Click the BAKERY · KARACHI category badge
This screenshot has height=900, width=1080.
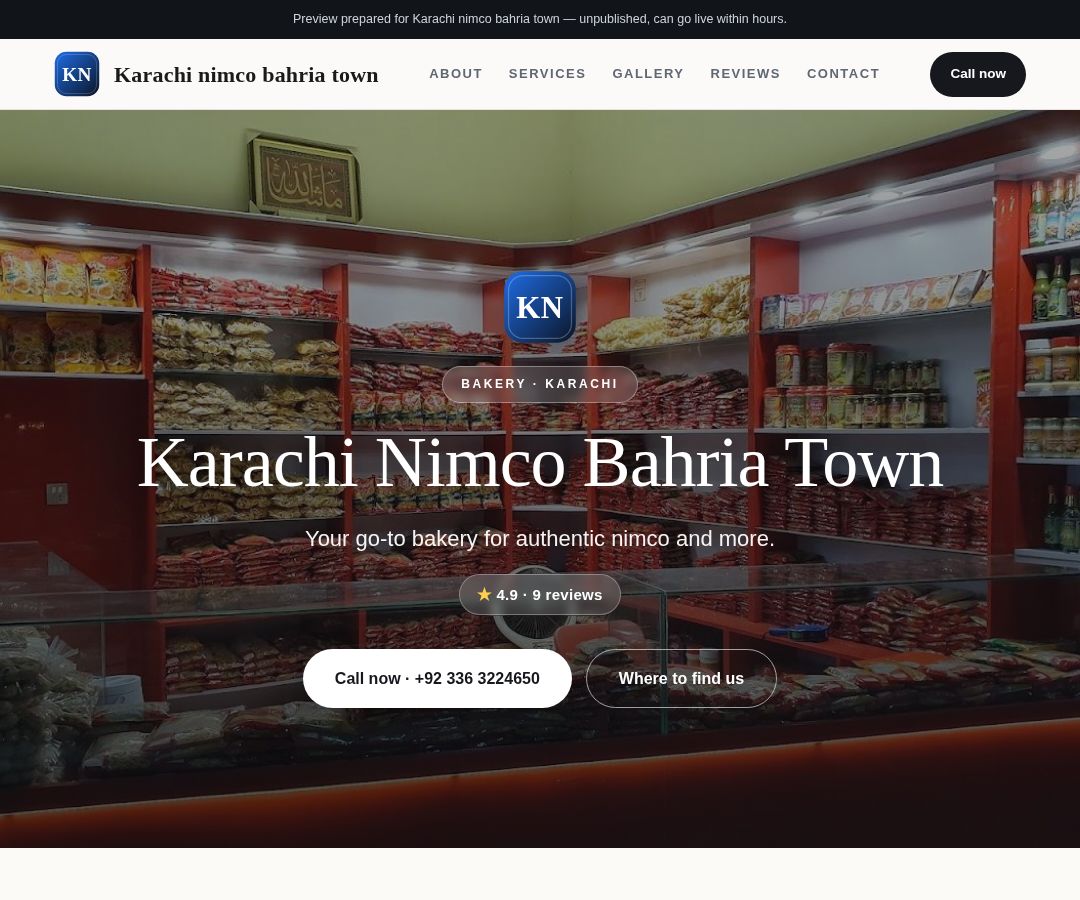(540, 384)
